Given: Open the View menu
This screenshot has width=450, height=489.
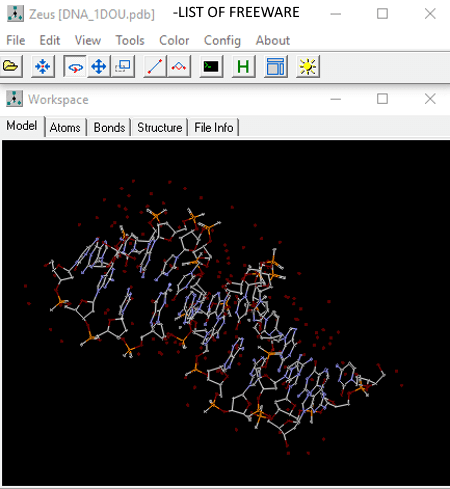Looking at the screenshot, I should click(x=88, y=40).
